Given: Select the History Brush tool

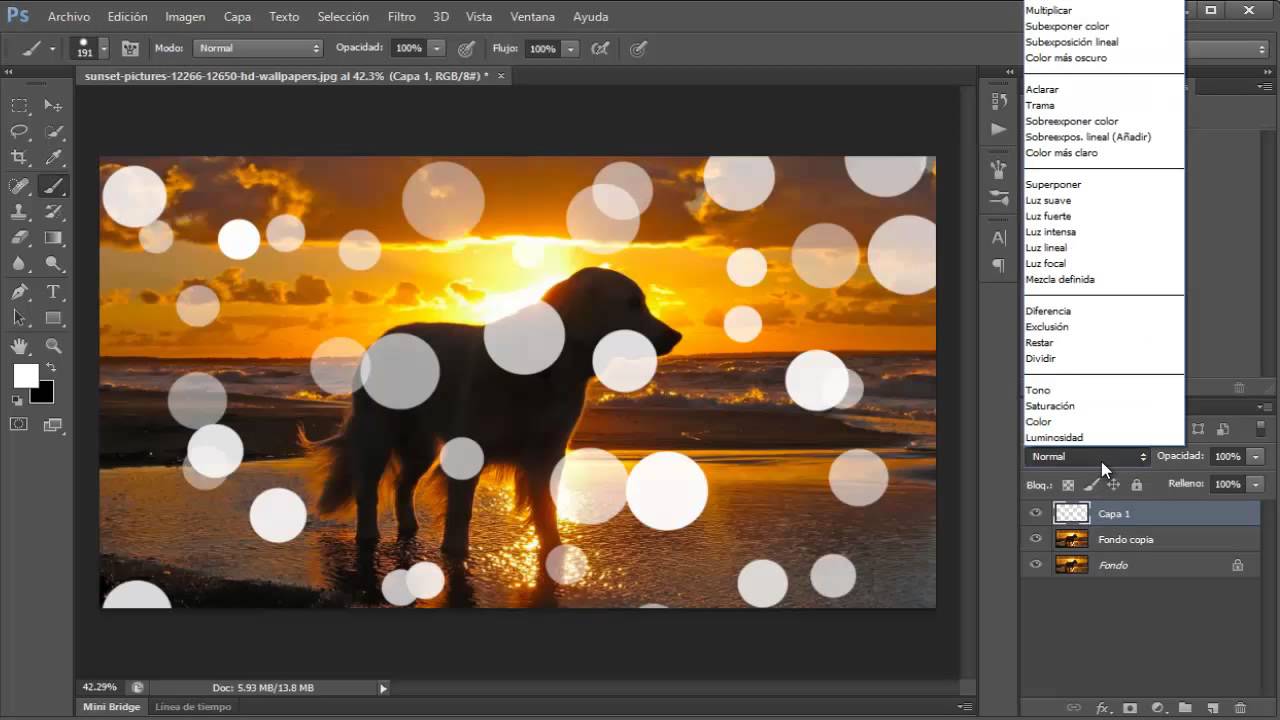Looking at the screenshot, I should coord(54,212).
